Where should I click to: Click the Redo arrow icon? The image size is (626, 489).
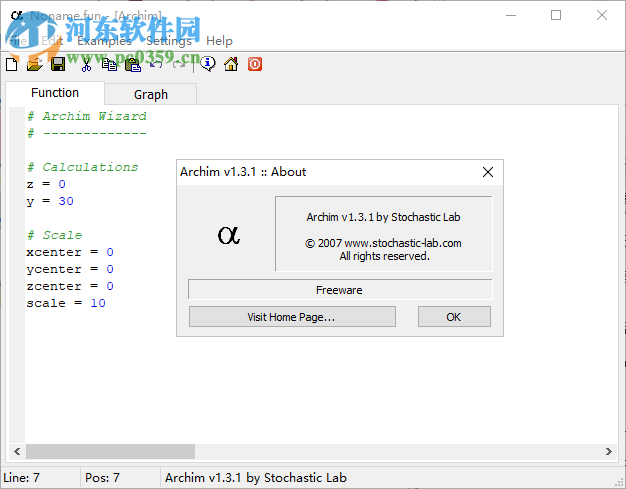(179, 64)
